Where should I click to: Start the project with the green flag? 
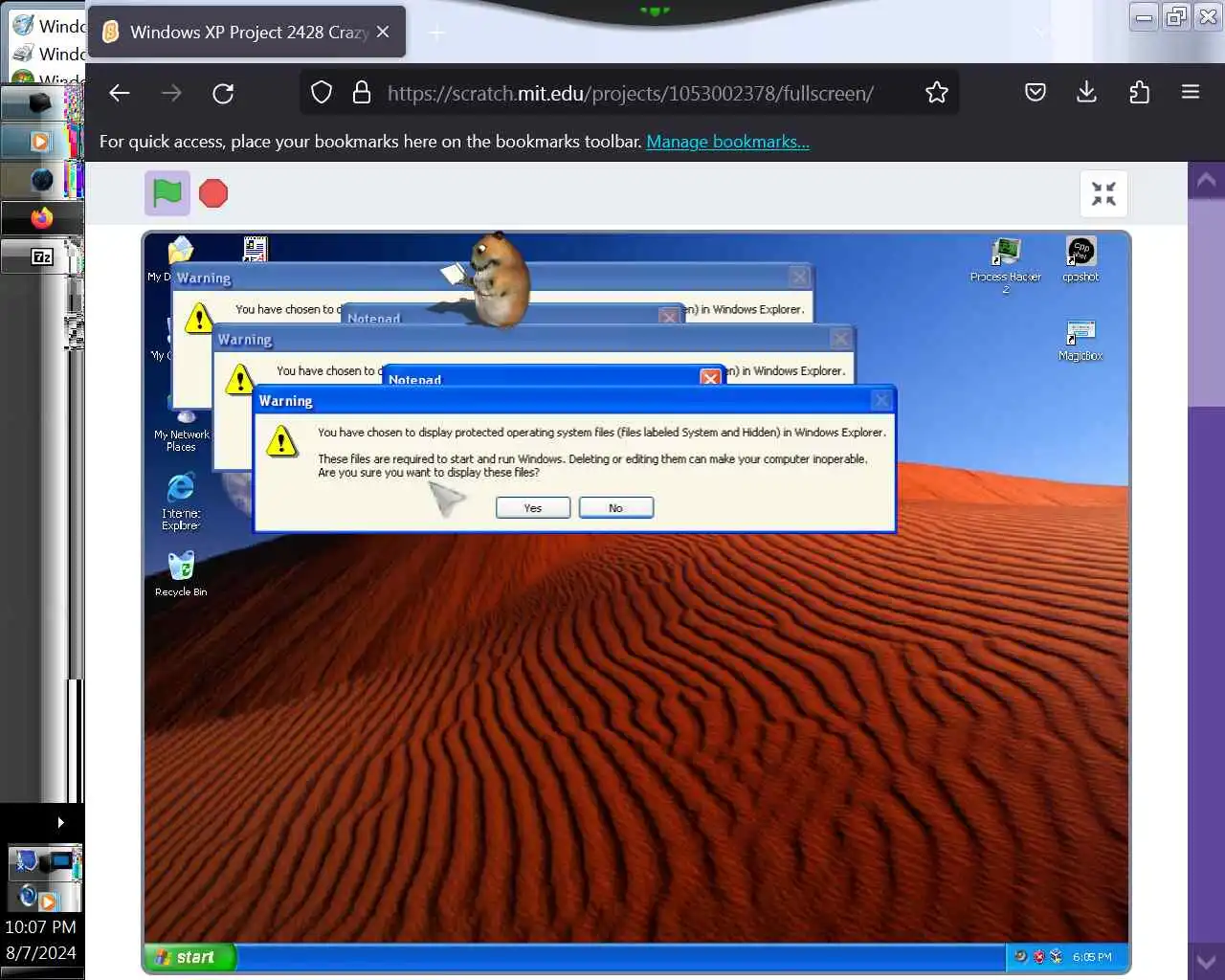click(167, 193)
